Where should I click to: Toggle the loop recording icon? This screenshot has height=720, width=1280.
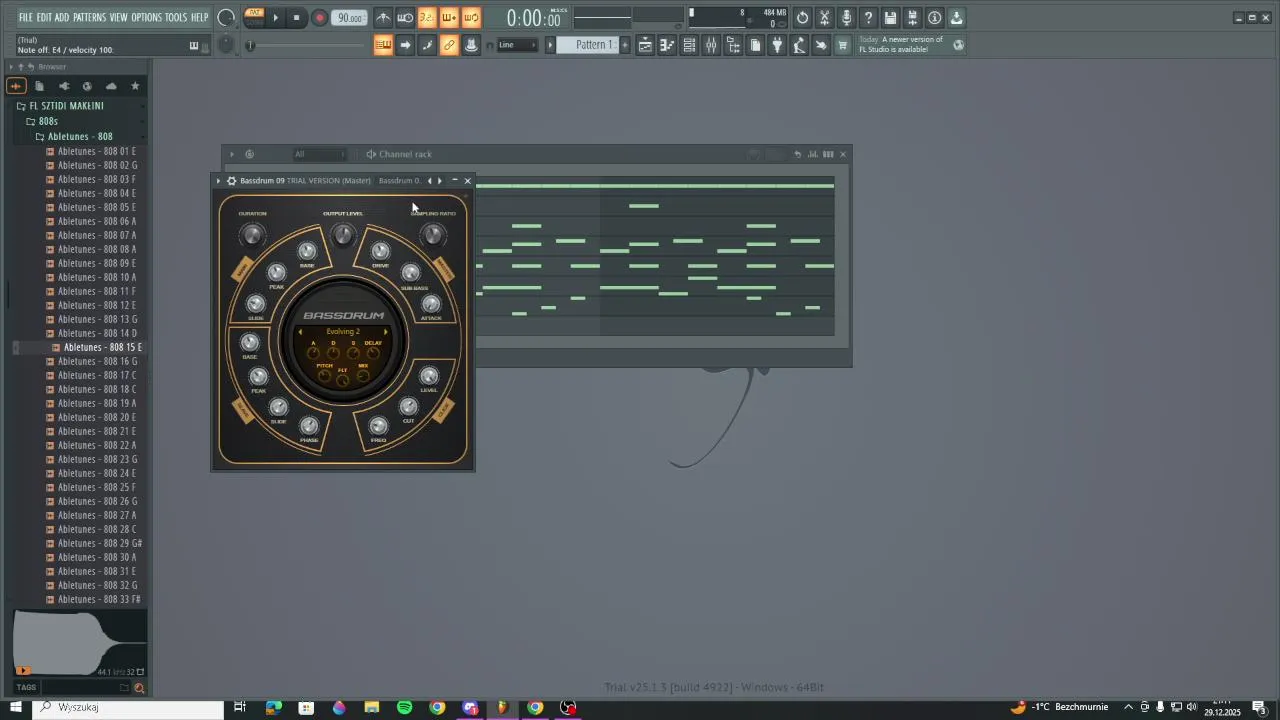(471, 17)
